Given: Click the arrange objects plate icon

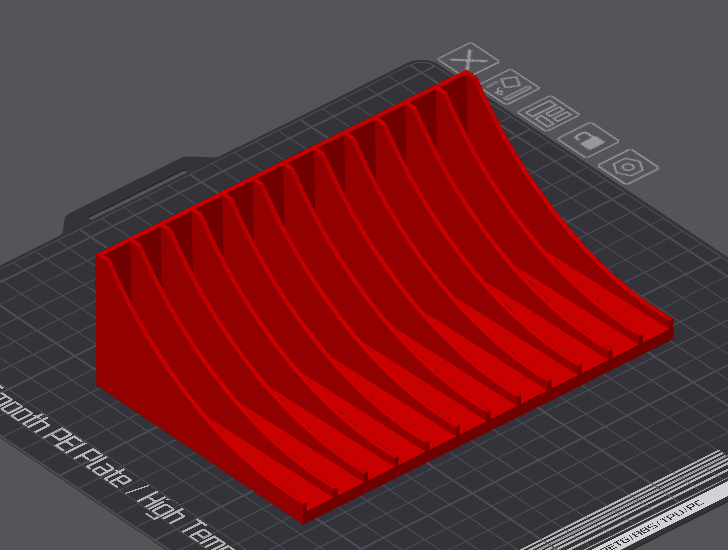Looking at the screenshot, I should tap(548, 113).
